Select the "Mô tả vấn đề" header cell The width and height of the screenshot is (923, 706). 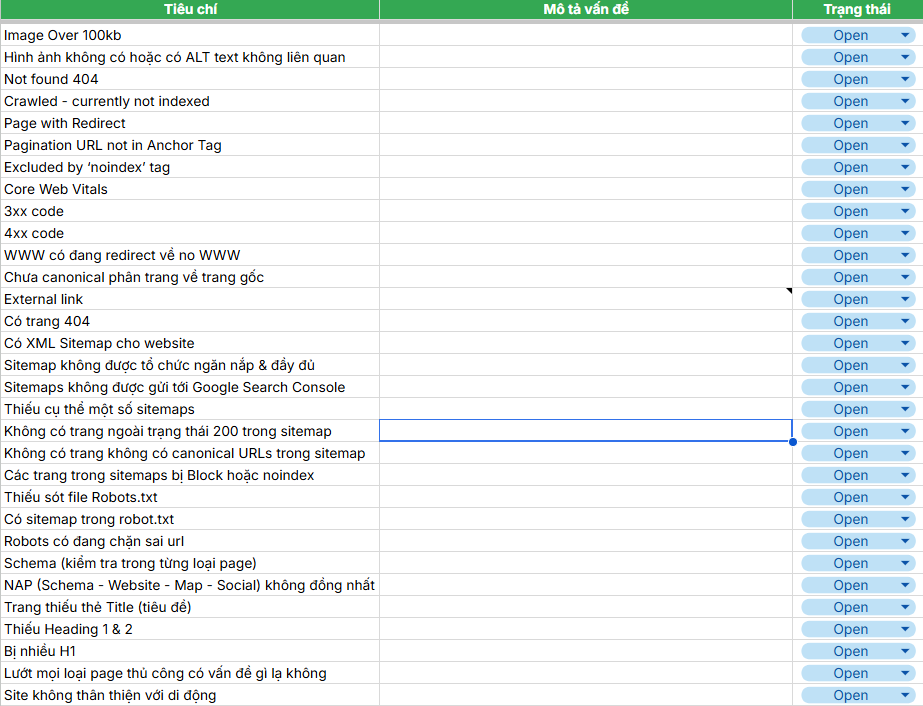(585, 10)
